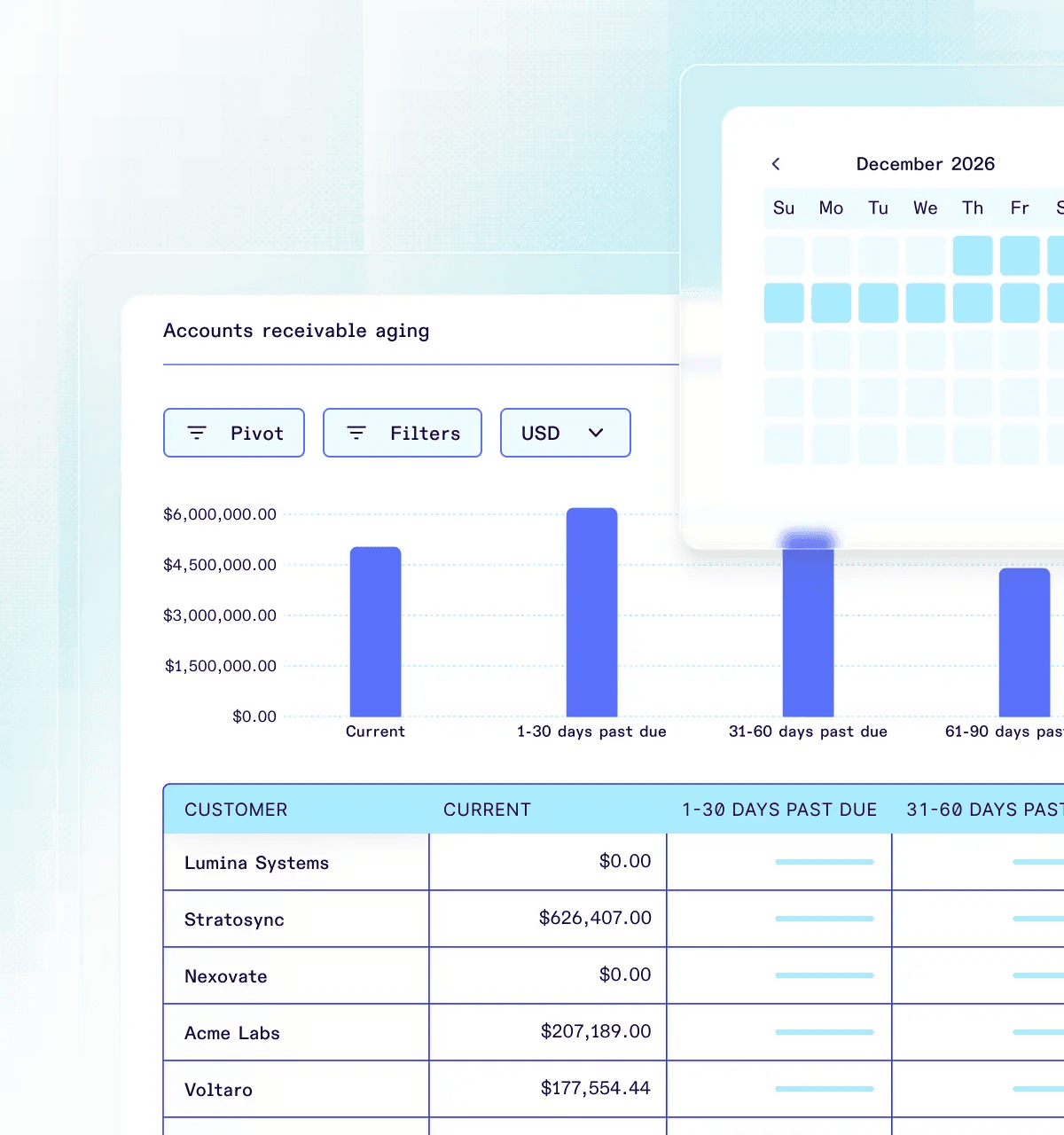
Task: Sort by the CUSTOMER column header
Action: pos(236,810)
